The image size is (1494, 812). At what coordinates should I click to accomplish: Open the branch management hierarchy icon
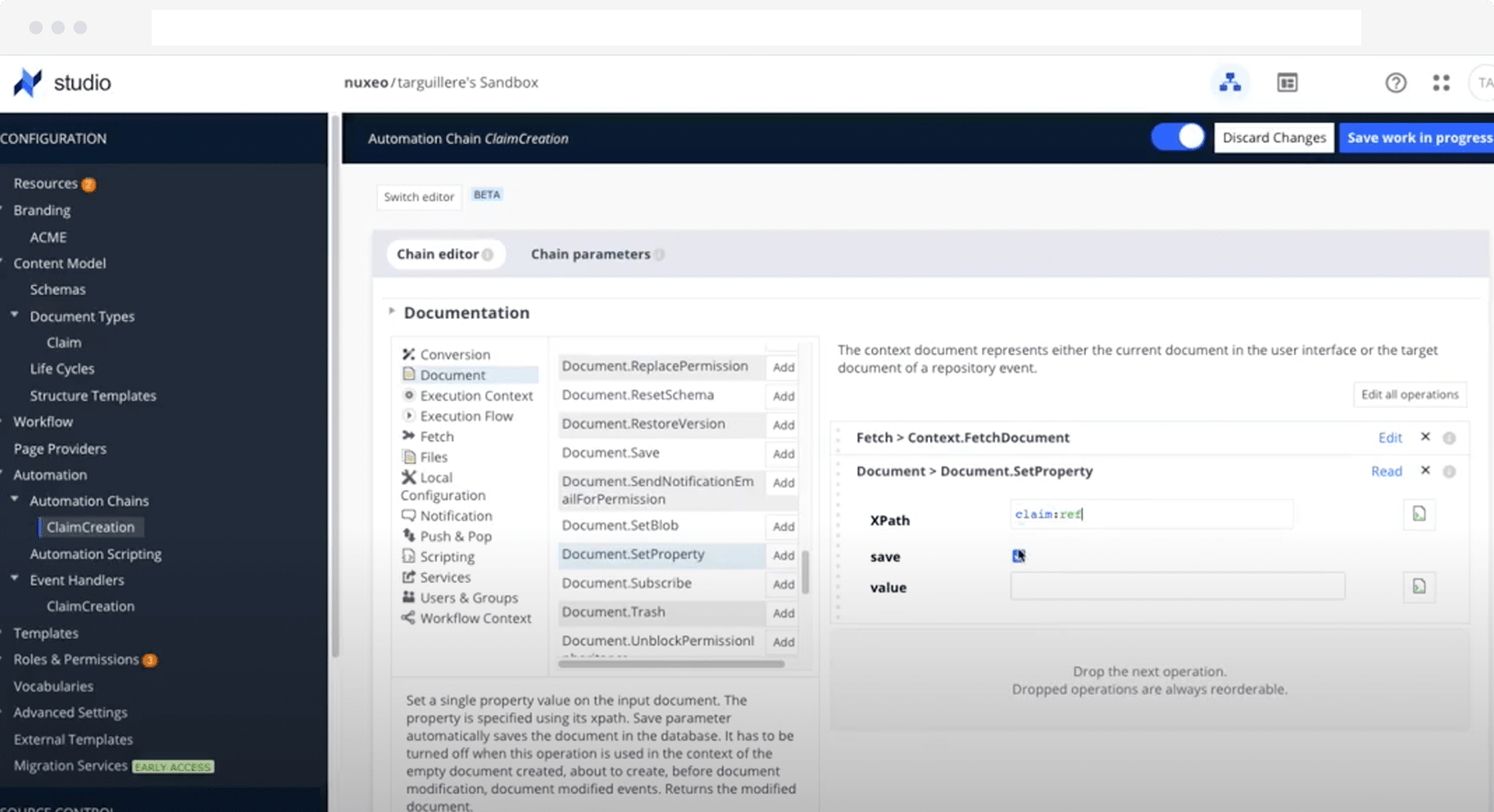(1230, 82)
